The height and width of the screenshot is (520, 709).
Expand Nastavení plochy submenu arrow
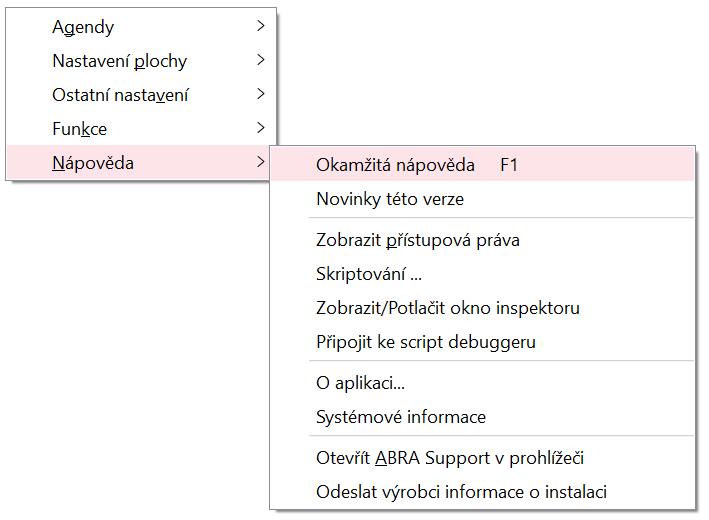coord(260,61)
